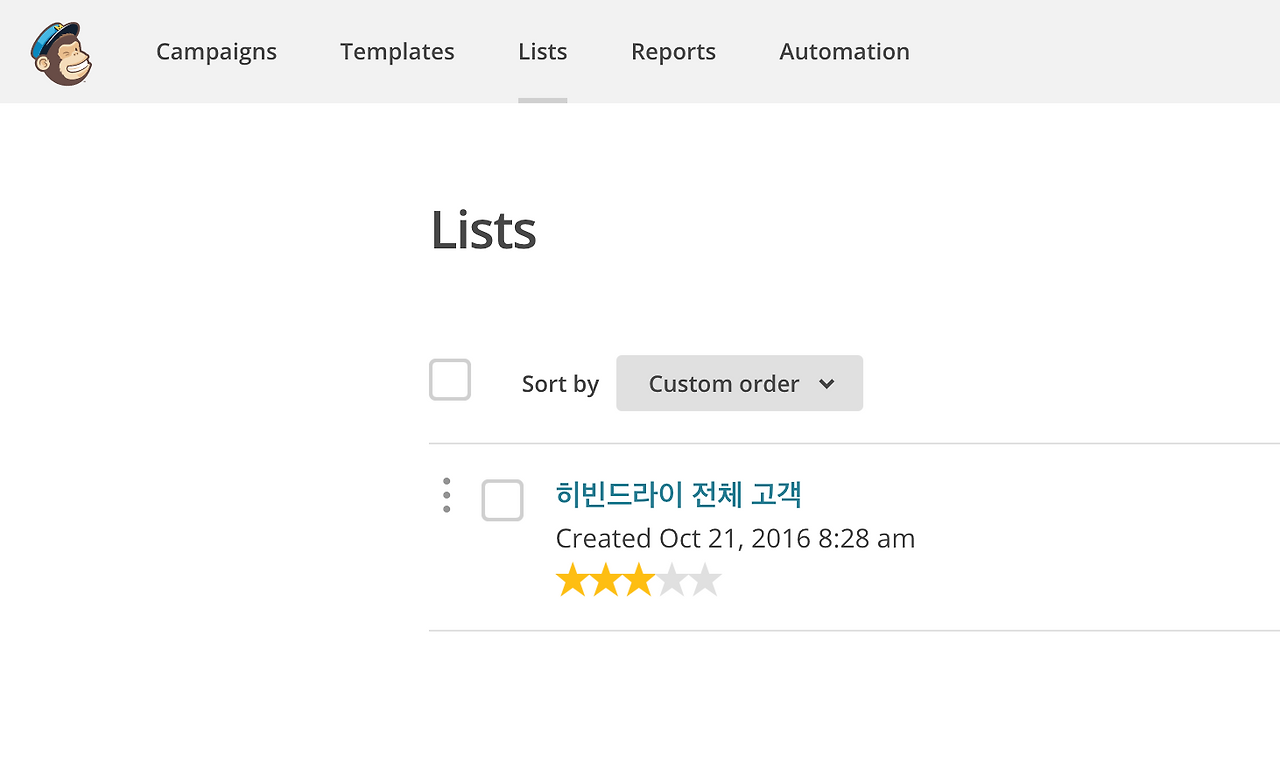This screenshot has width=1280, height=775.
Task: Select the Lists navigation tab
Action: click(x=543, y=51)
